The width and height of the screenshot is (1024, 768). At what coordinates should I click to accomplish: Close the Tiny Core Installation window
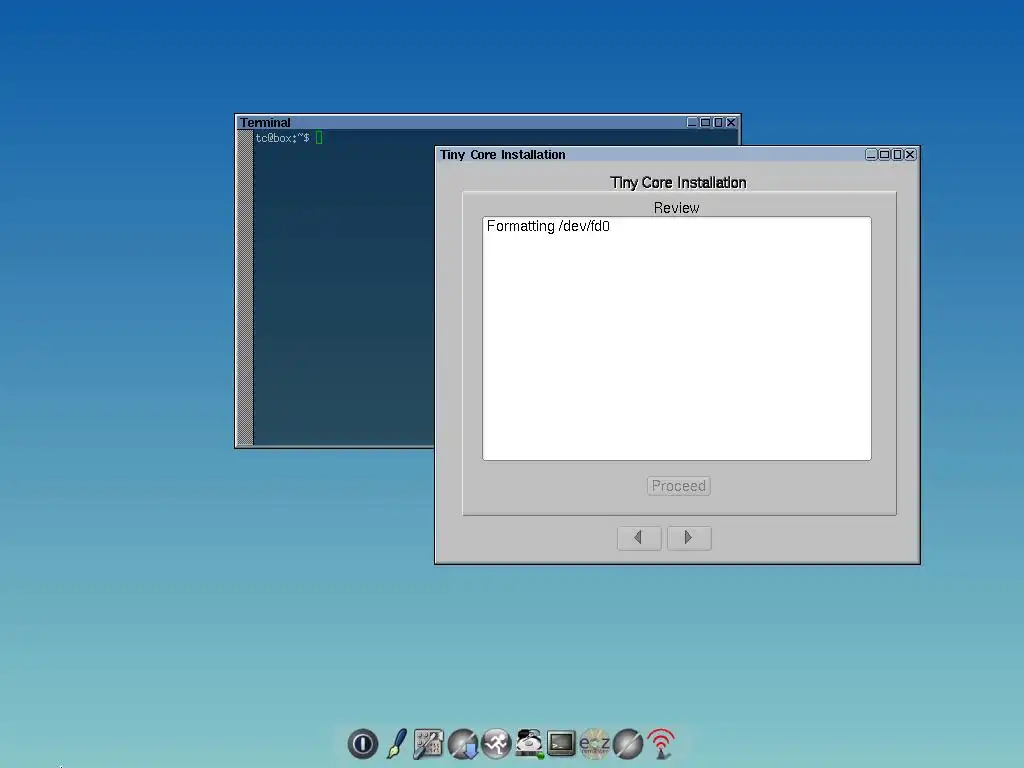click(x=910, y=154)
